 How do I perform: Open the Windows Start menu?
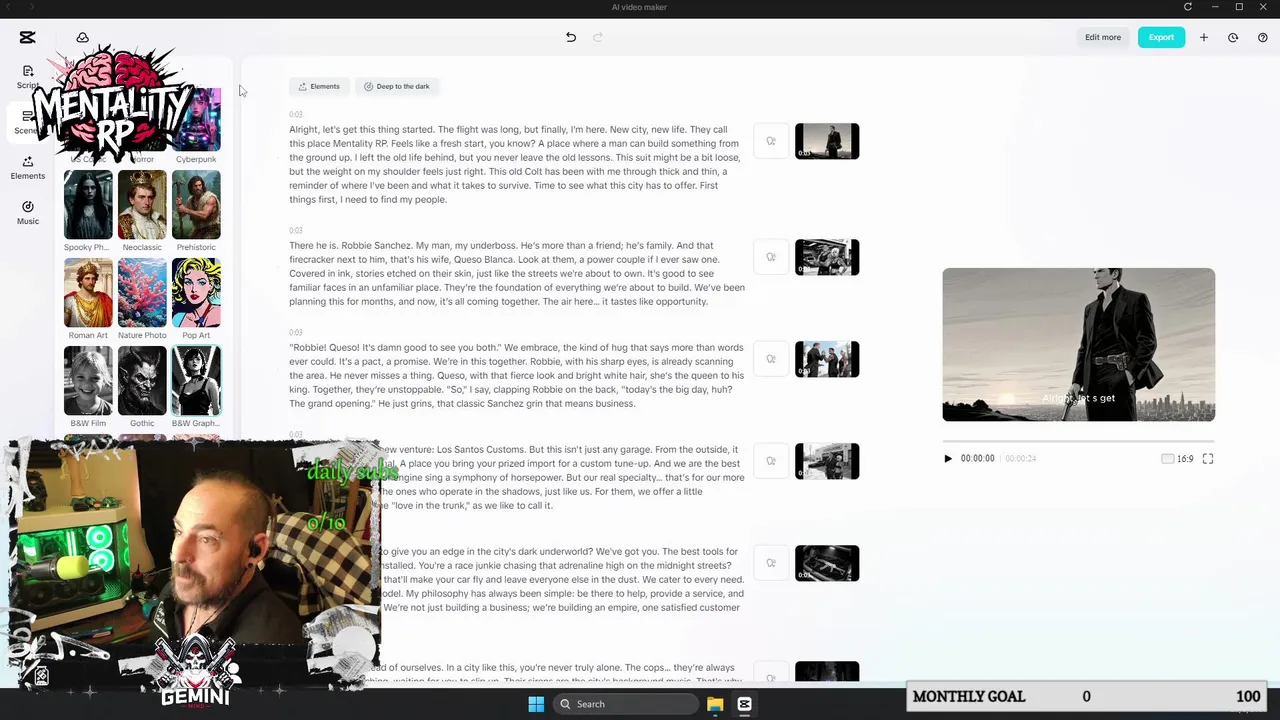(536, 704)
